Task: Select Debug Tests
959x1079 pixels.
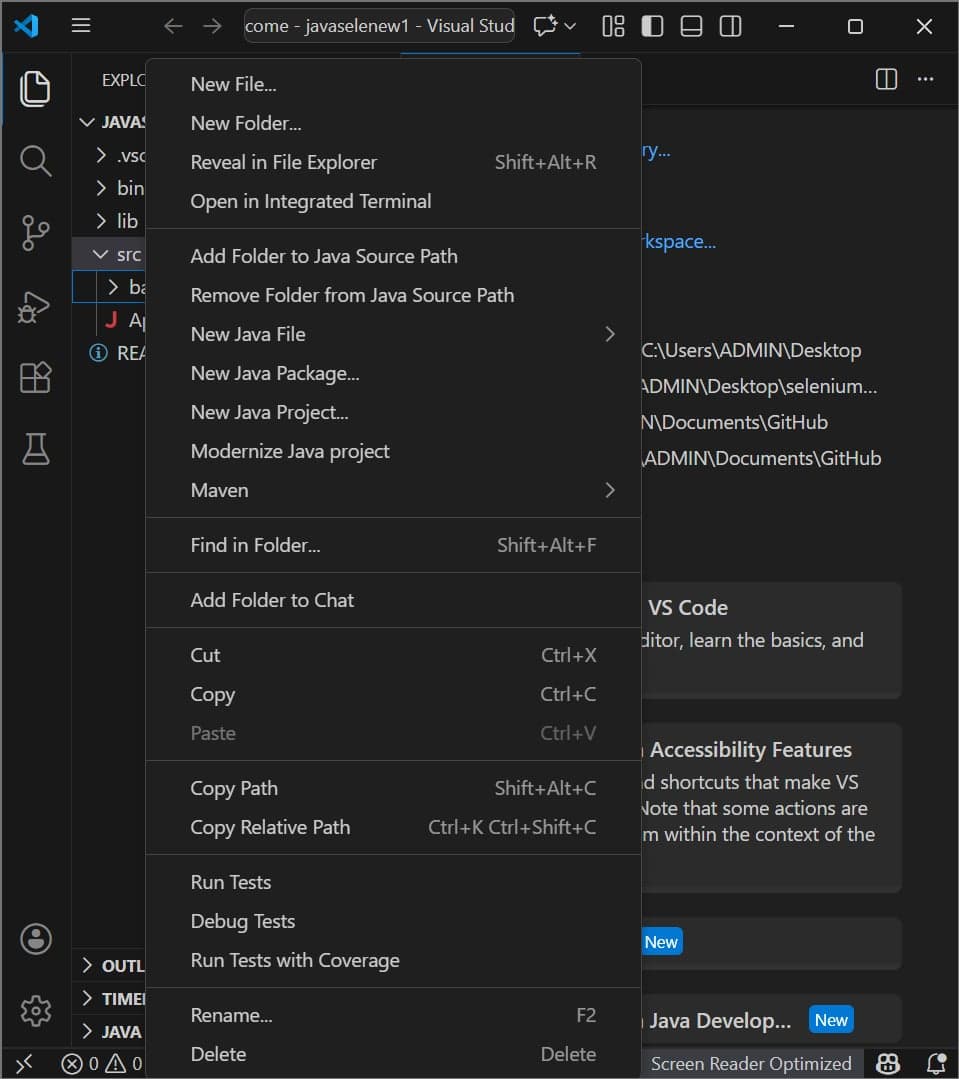Action: [394, 921]
